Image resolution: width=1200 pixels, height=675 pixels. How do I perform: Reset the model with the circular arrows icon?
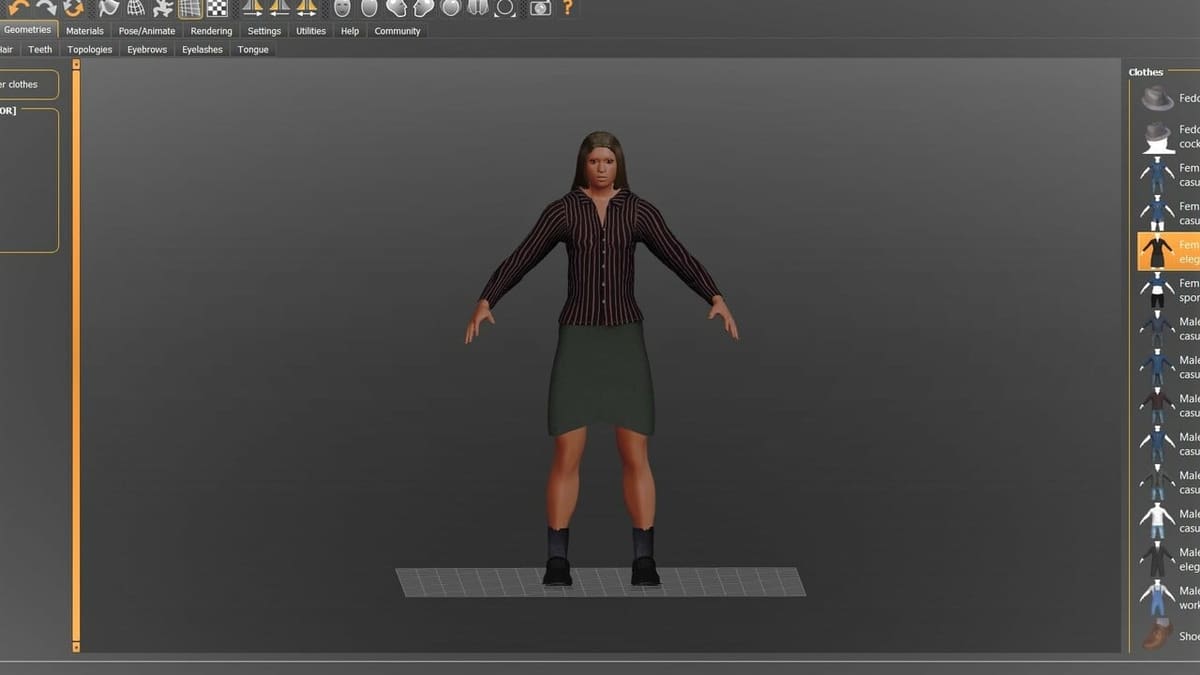coord(74,8)
